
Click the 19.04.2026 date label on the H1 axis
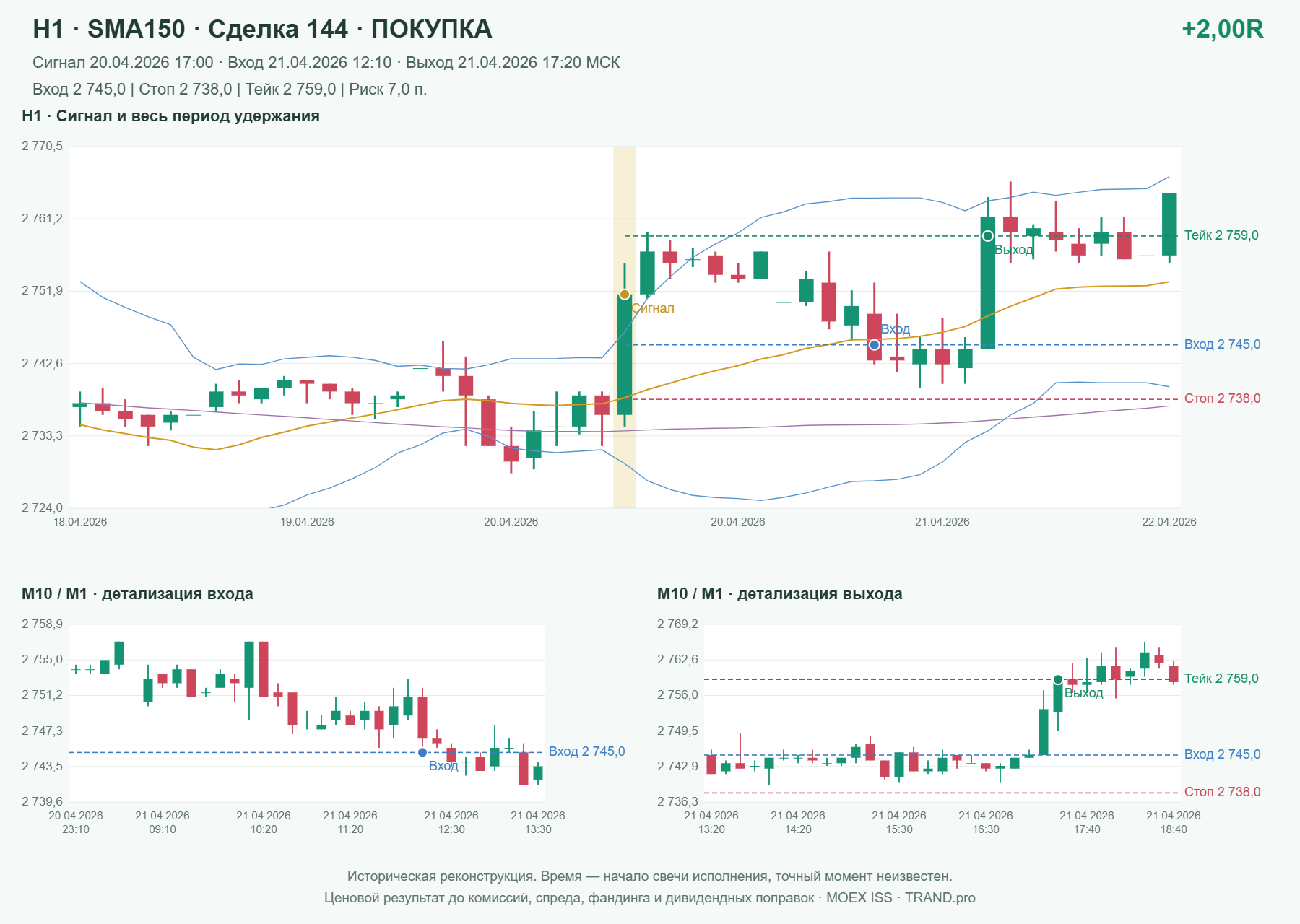point(307,522)
